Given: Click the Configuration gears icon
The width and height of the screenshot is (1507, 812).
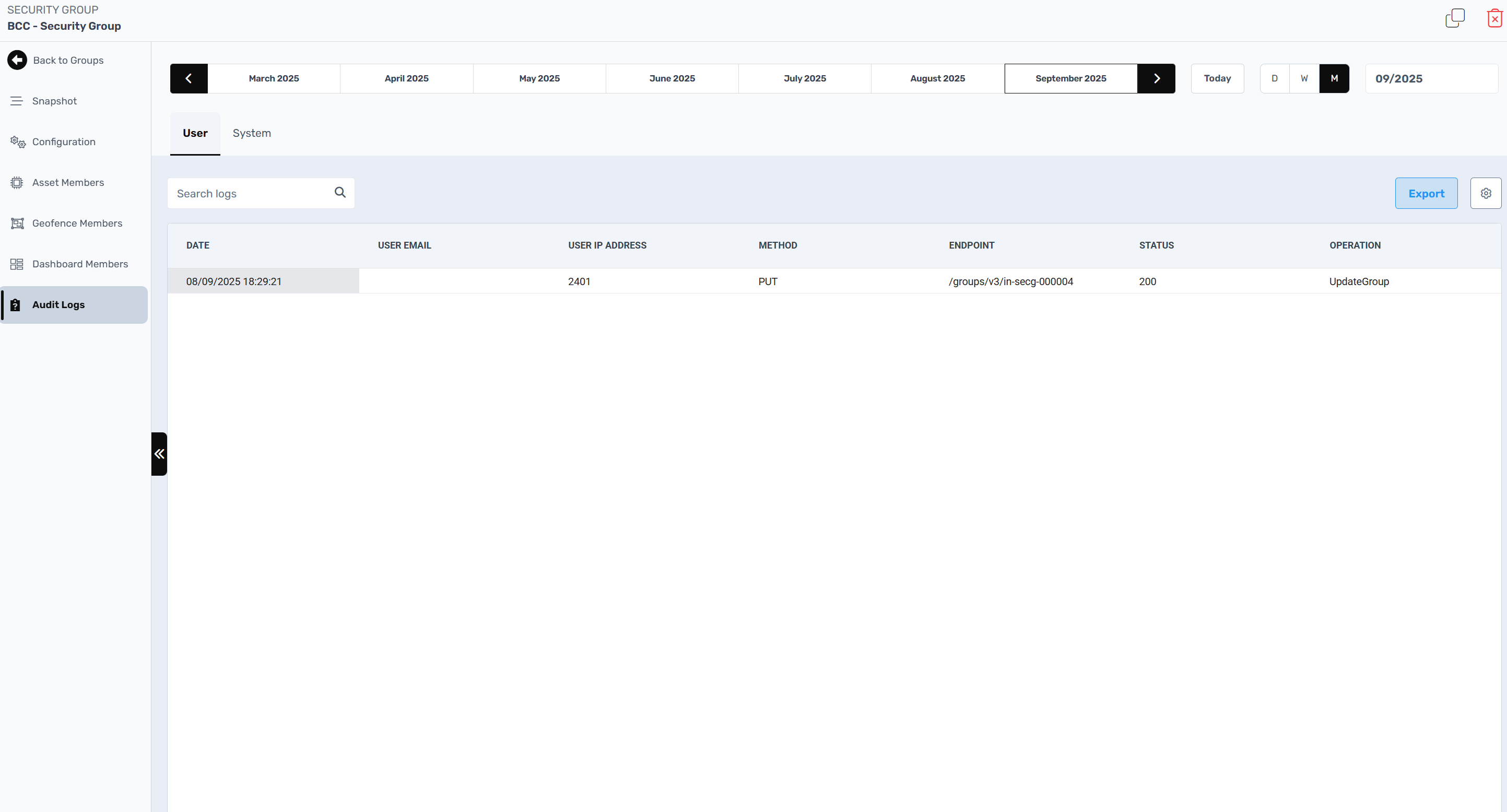Looking at the screenshot, I should [x=18, y=142].
